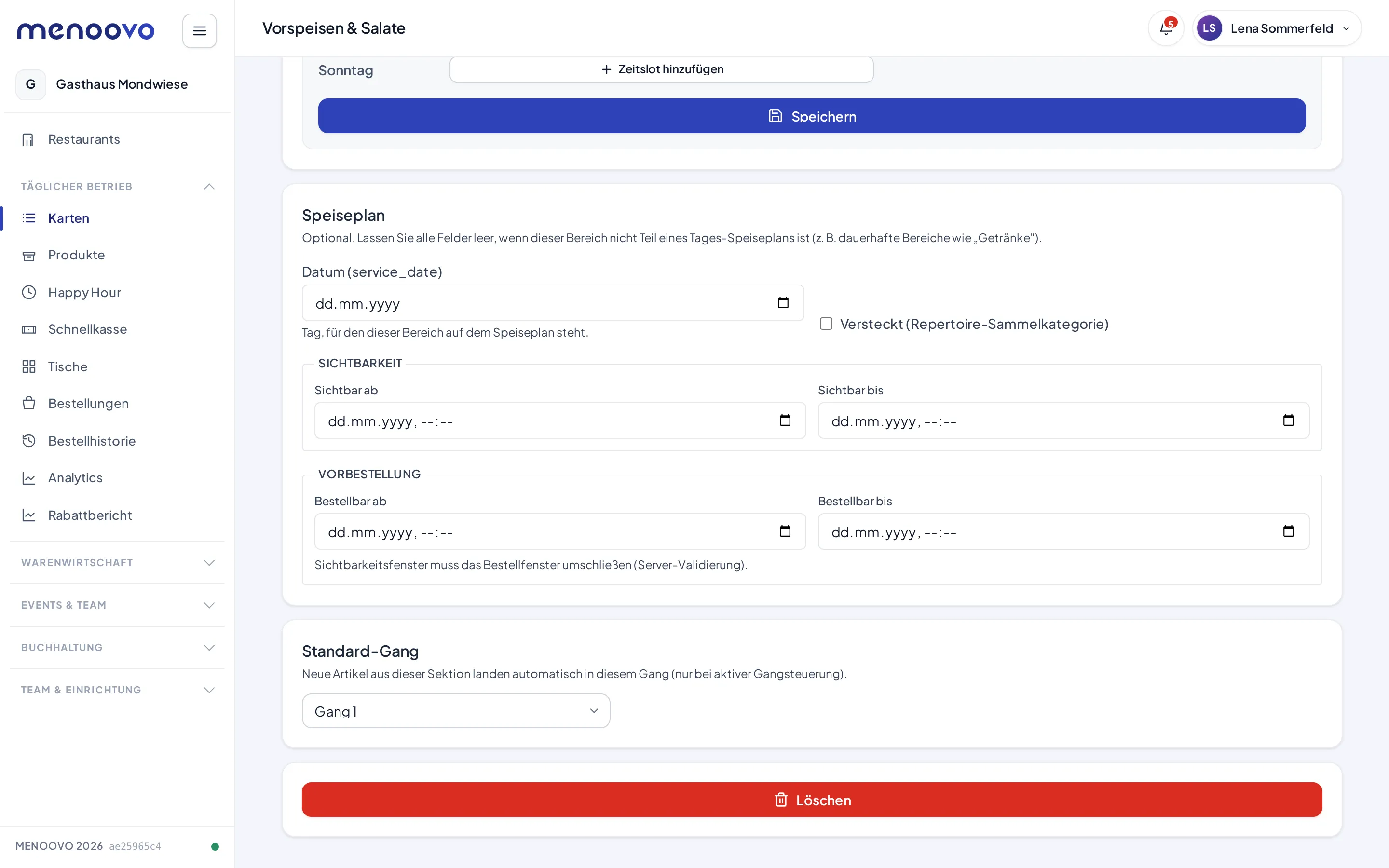The width and height of the screenshot is (1389, 868).
Task: Open Bestellhistorie in sidebar
Action: tap(117, 441)
